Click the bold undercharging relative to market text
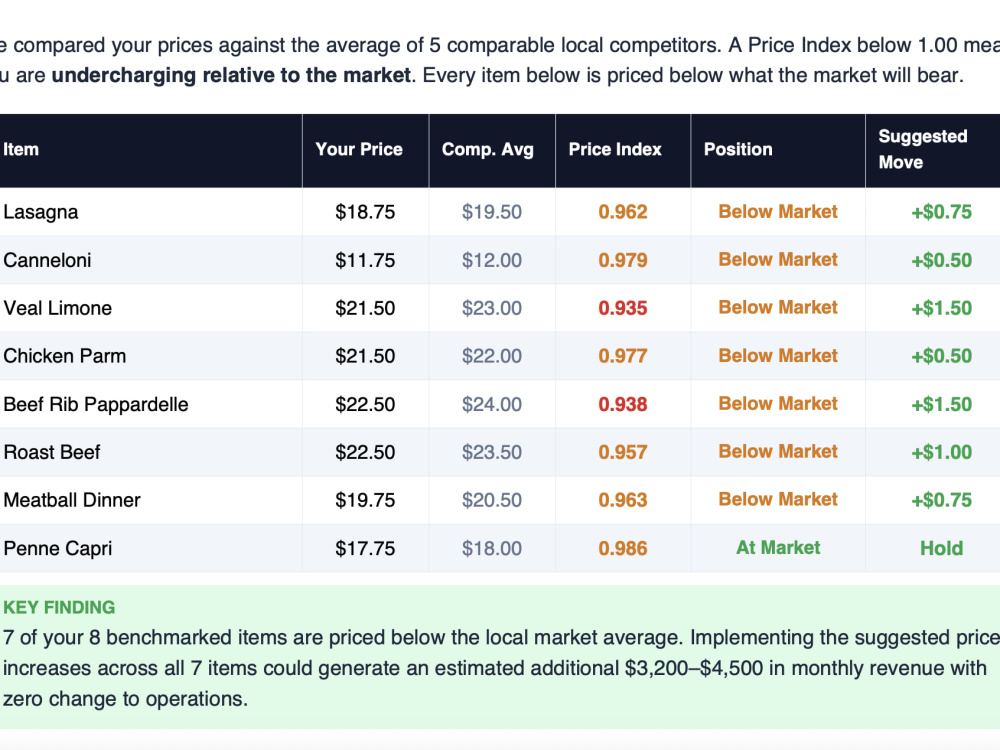This screenshot has width=1000, height=750. click(x=231, y=75)
